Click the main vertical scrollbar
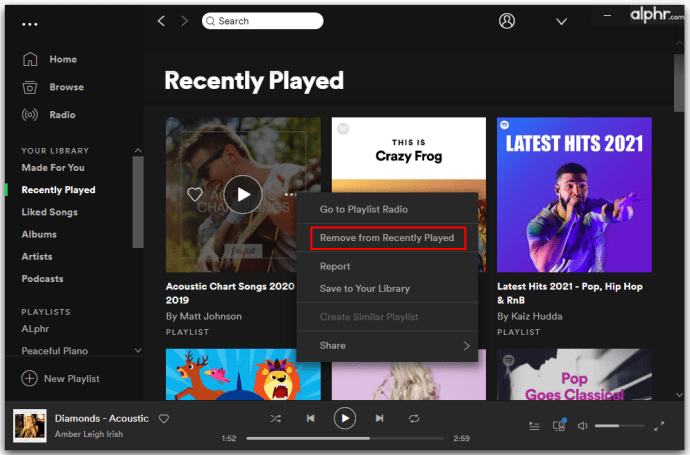 679,83
